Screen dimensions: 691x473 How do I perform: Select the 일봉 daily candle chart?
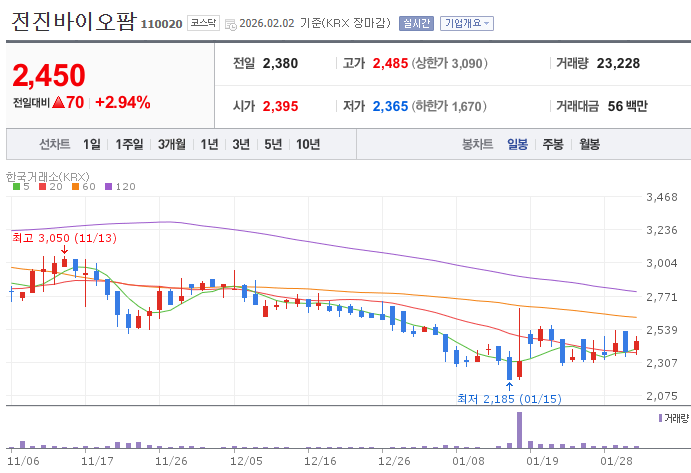[517, 144]
